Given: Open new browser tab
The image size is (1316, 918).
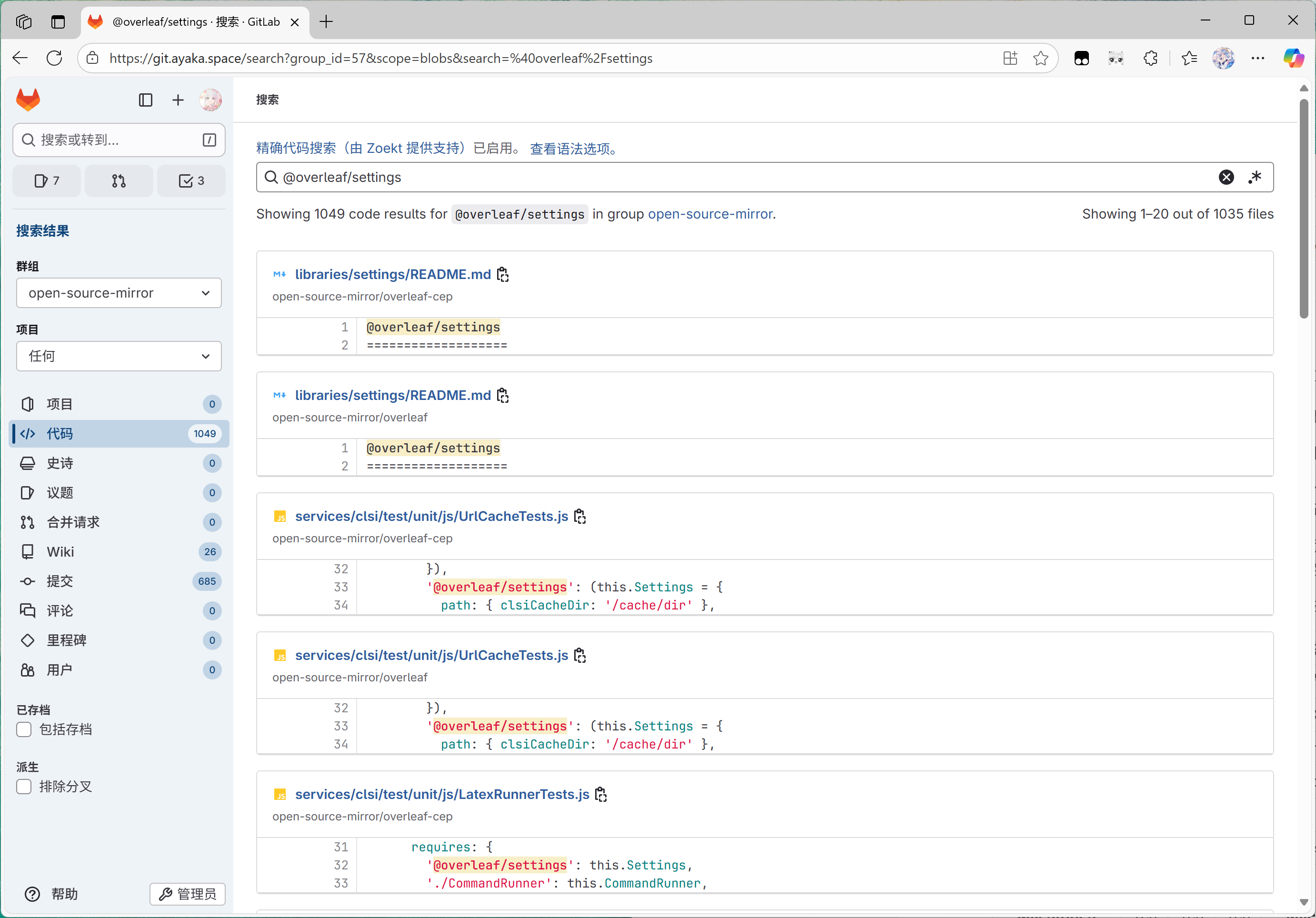Looking at the screenshot, I should (327, 22).
